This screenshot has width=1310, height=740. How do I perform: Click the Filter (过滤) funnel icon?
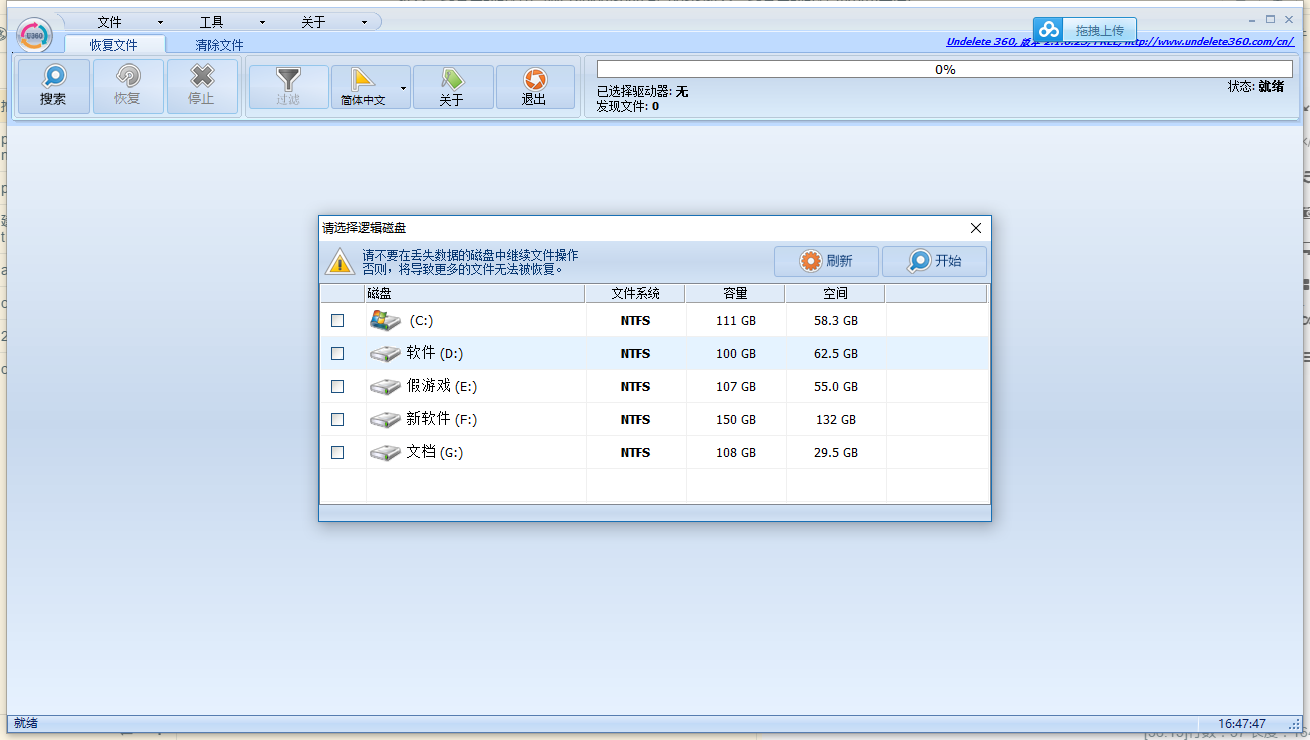point(288,78)
